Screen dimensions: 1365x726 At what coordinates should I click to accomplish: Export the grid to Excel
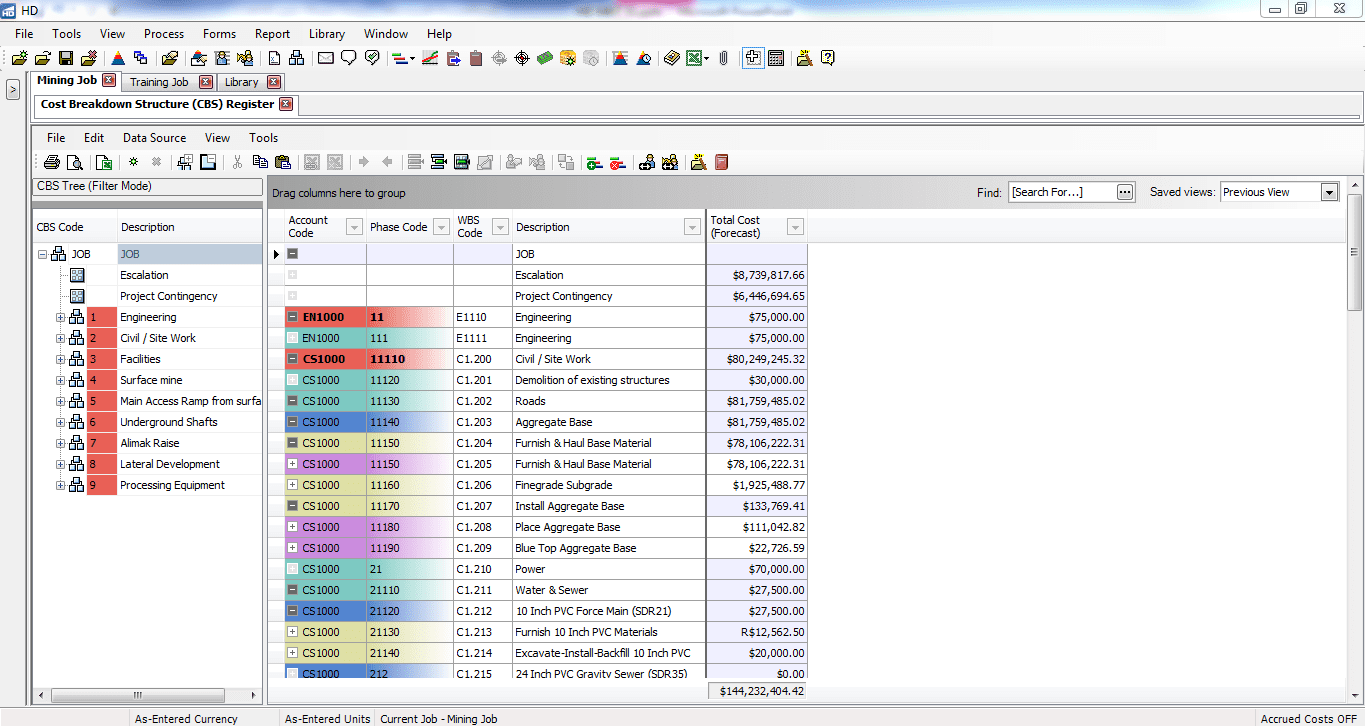104,162
